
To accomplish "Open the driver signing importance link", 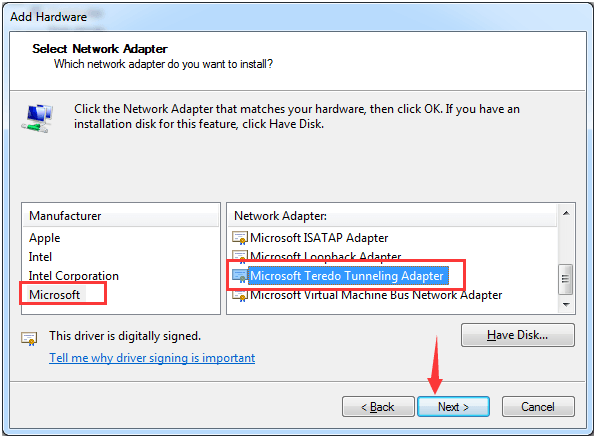I will [152, 358].
